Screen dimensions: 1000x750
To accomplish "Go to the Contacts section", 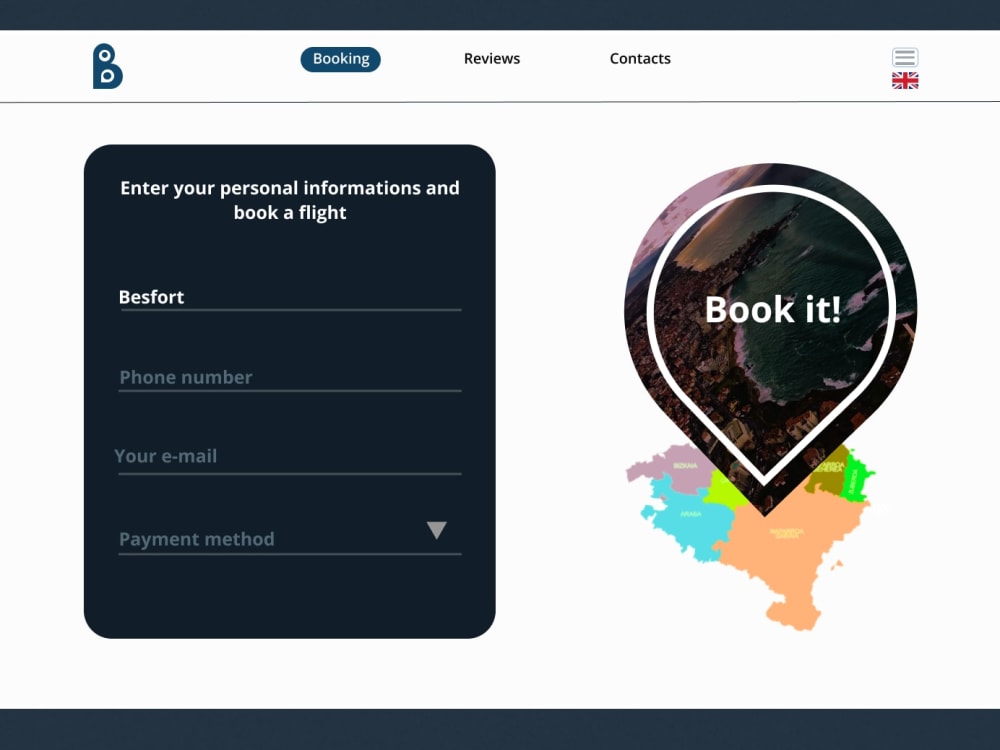I will click(x=640, y=58).
